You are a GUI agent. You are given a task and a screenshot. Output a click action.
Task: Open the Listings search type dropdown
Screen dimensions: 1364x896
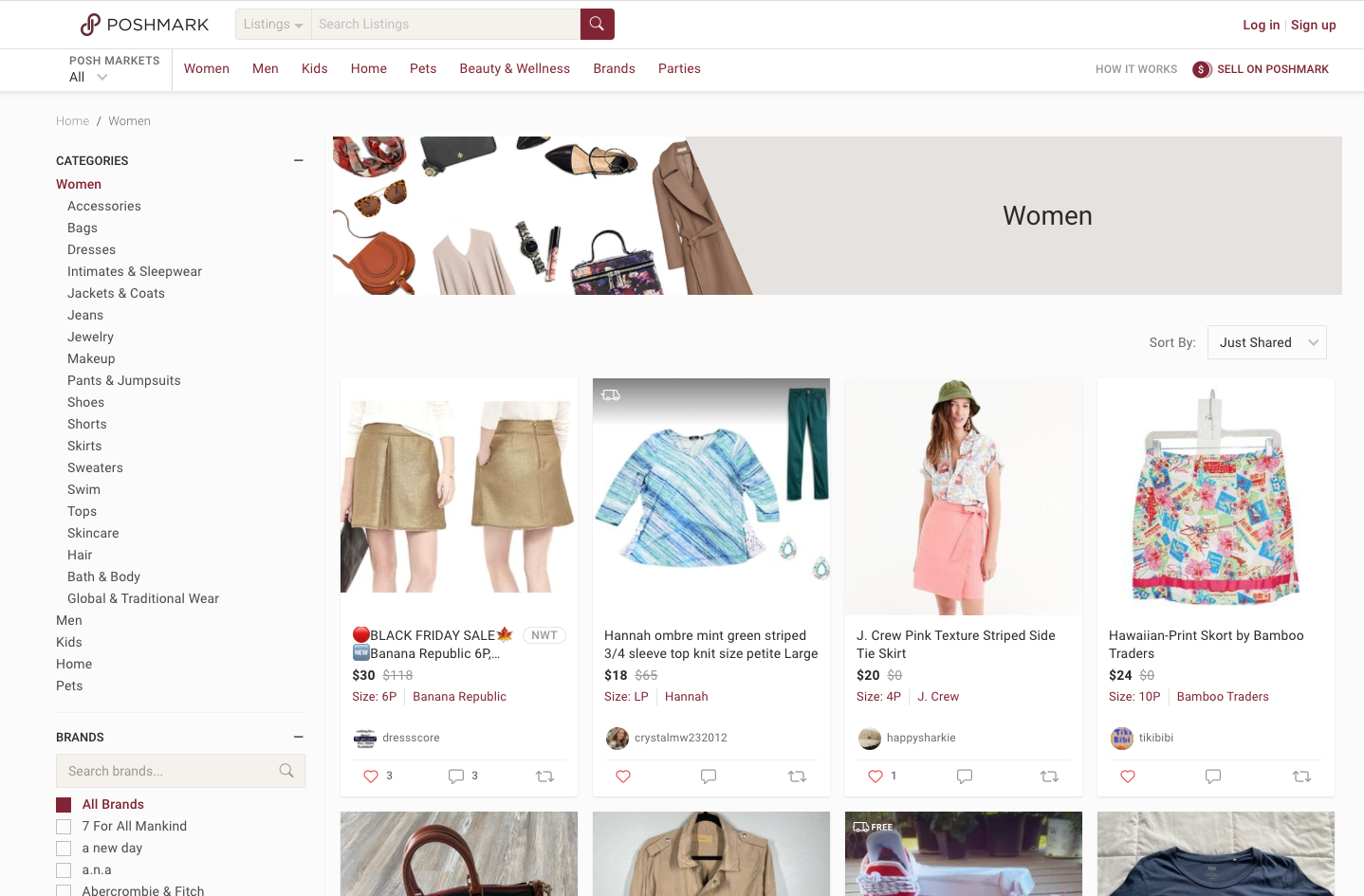pyautogui.click(x=273, y=25)
